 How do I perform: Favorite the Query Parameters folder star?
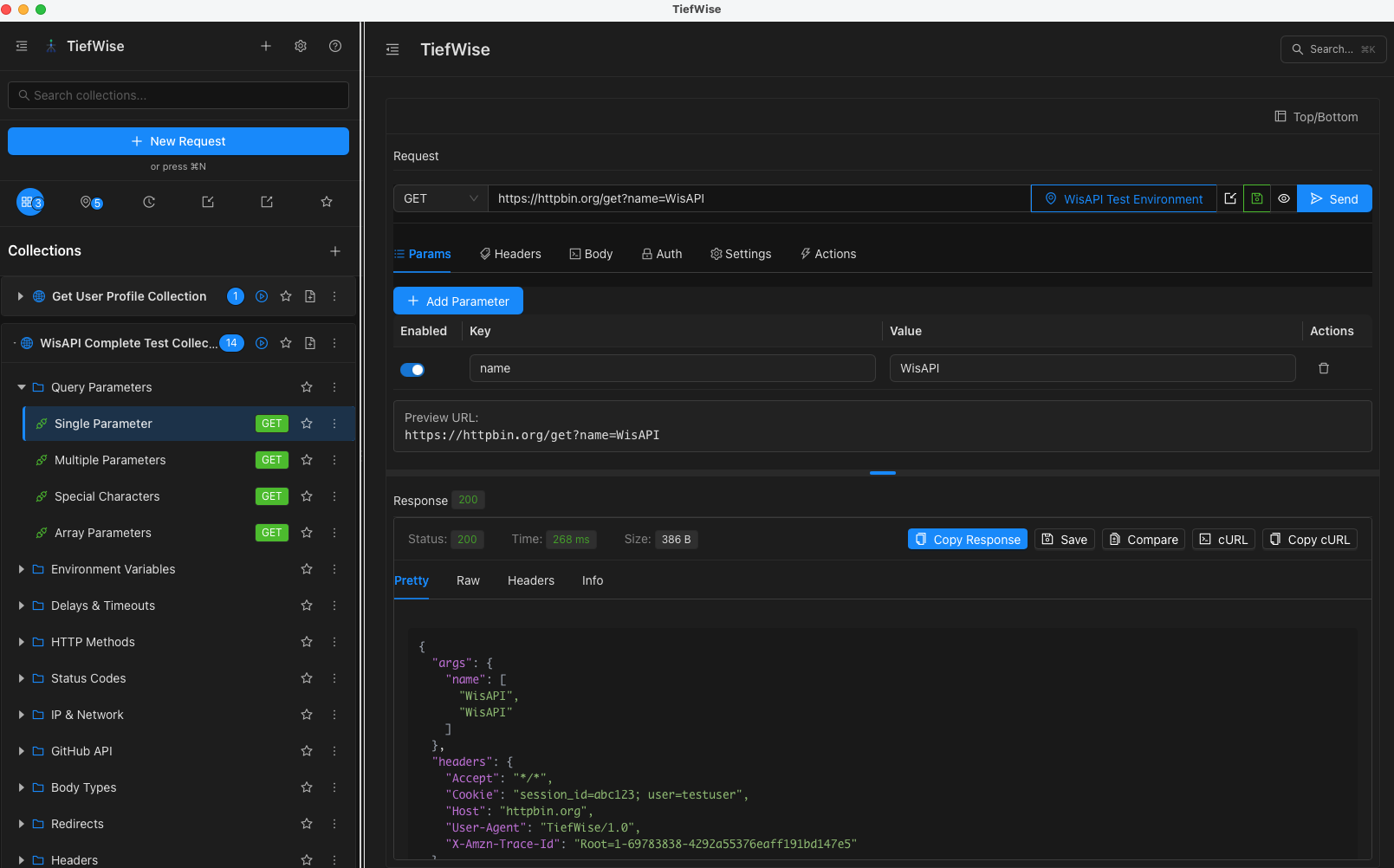tap(307, 387)
